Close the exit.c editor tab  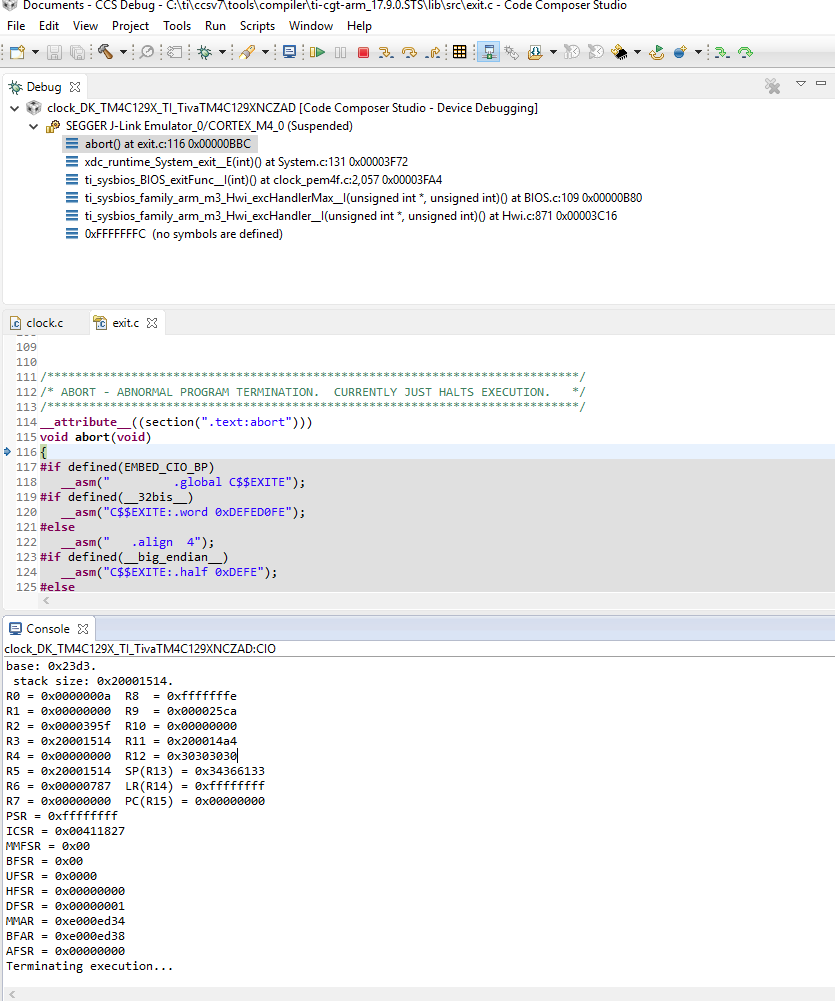pos(152,323)
